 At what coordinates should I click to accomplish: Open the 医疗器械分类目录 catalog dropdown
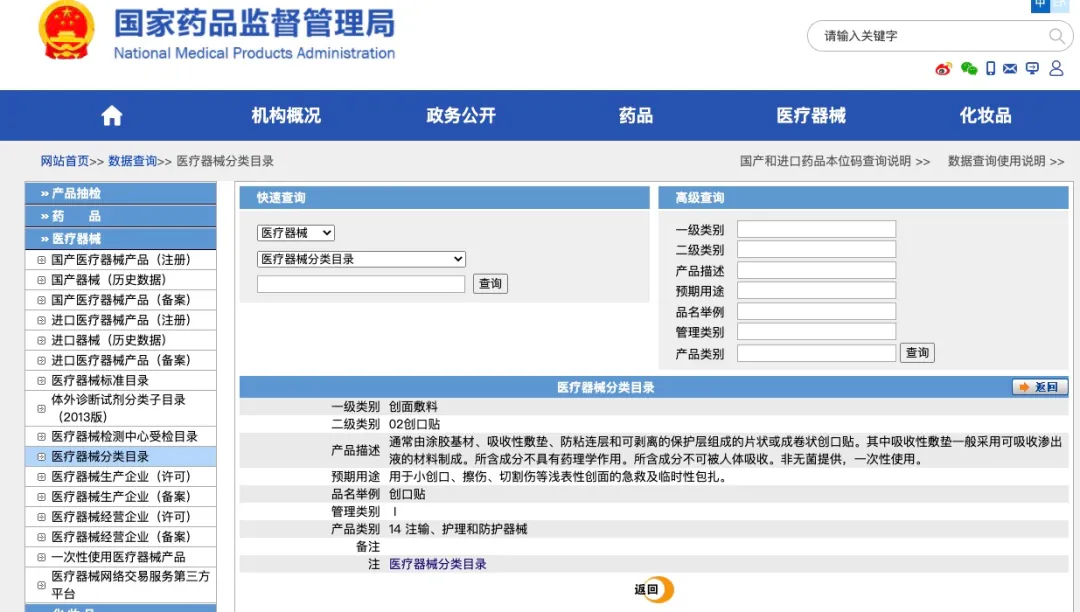(x=360, y=258)
